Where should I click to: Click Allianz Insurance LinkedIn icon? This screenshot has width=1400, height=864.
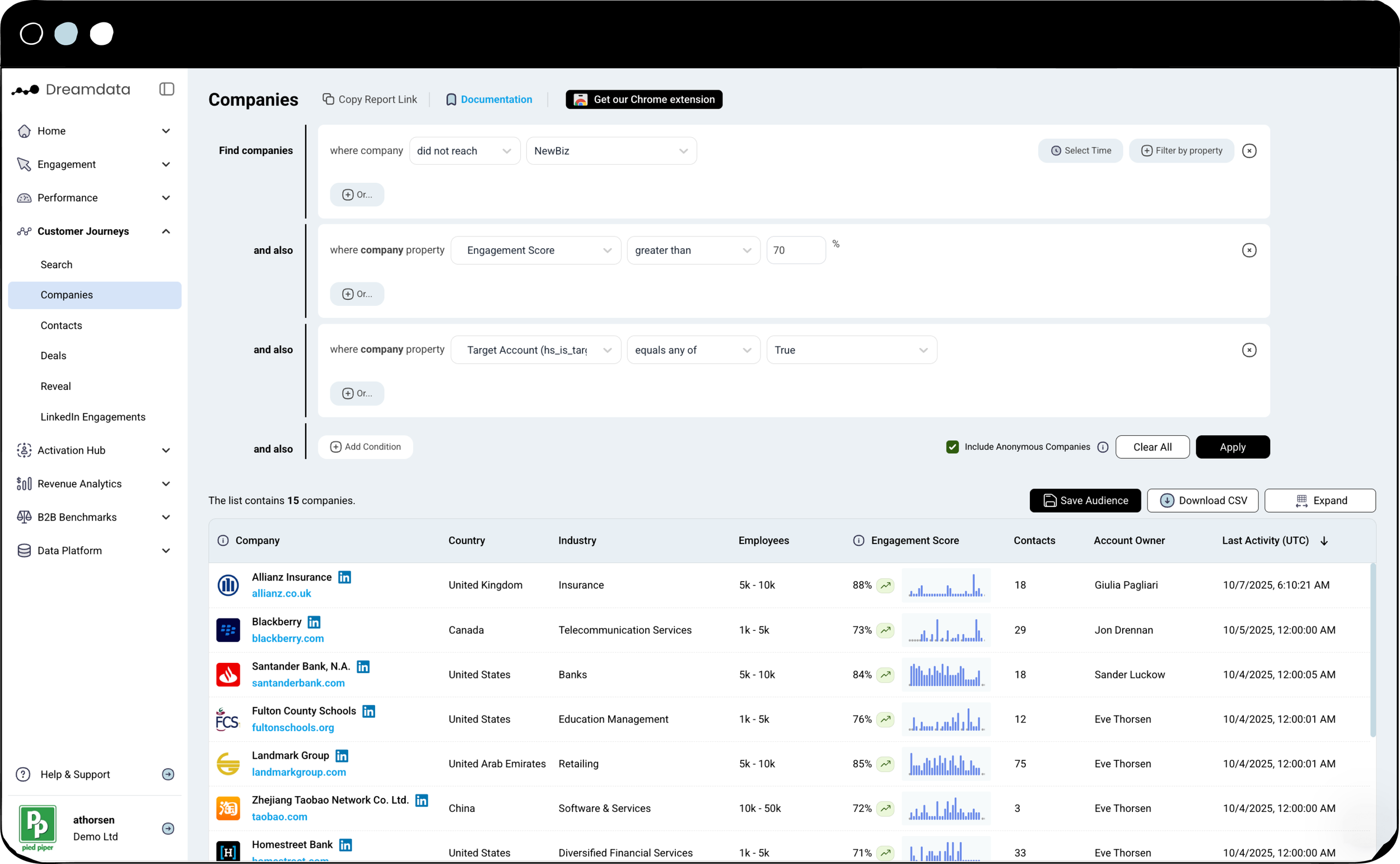pyautogui.click(x=344, y=577)
